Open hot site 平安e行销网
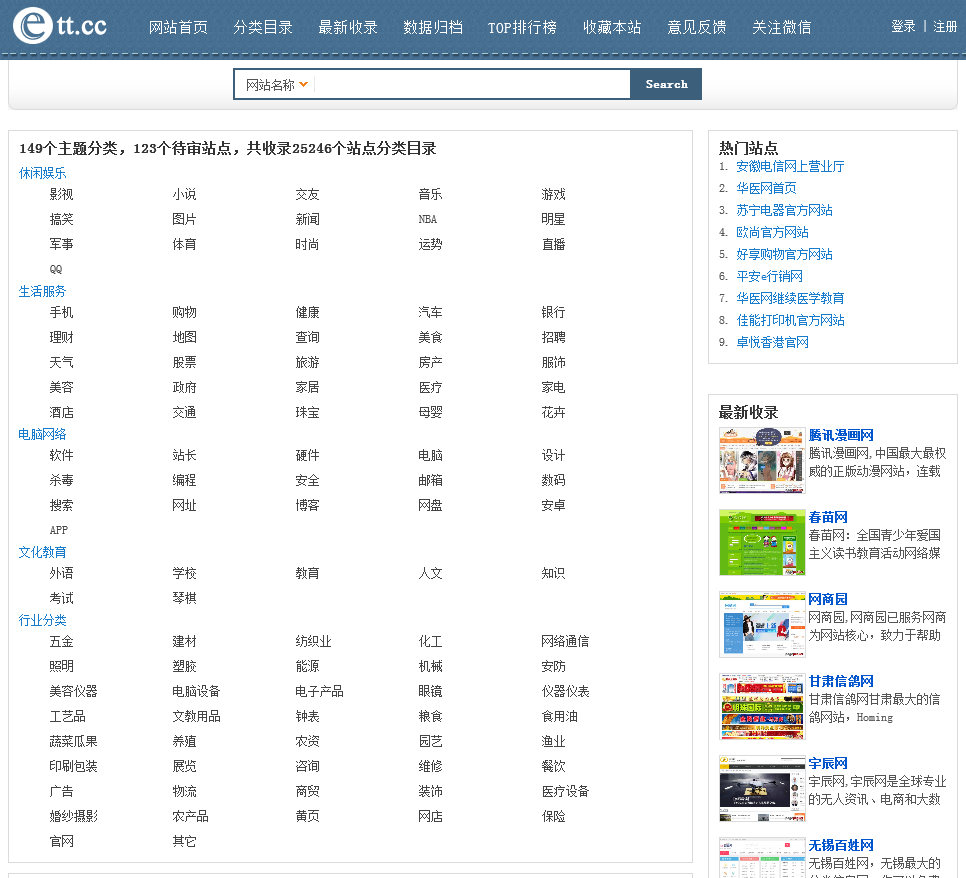 click(769, 276)
